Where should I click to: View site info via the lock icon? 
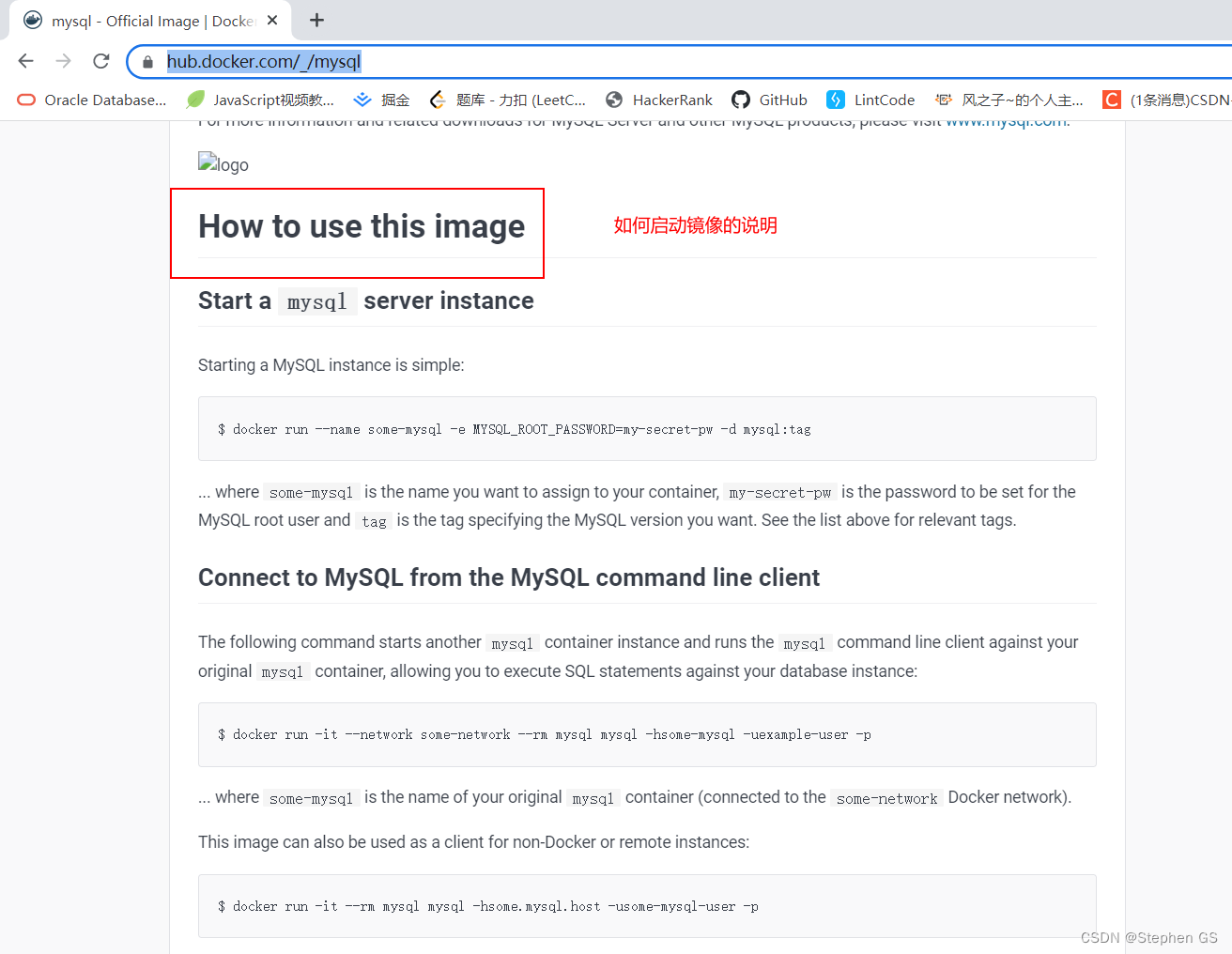147,62
